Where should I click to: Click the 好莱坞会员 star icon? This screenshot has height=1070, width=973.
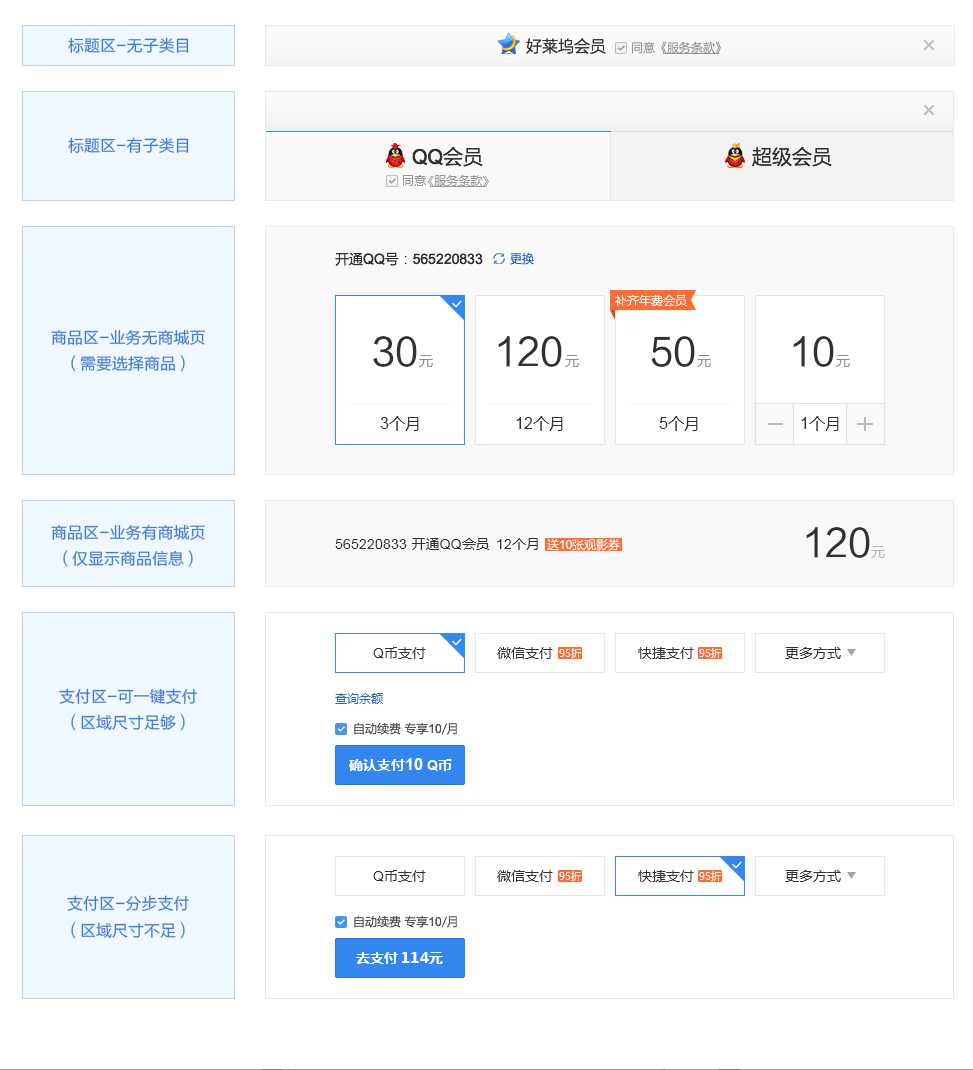tap(508, 44)
